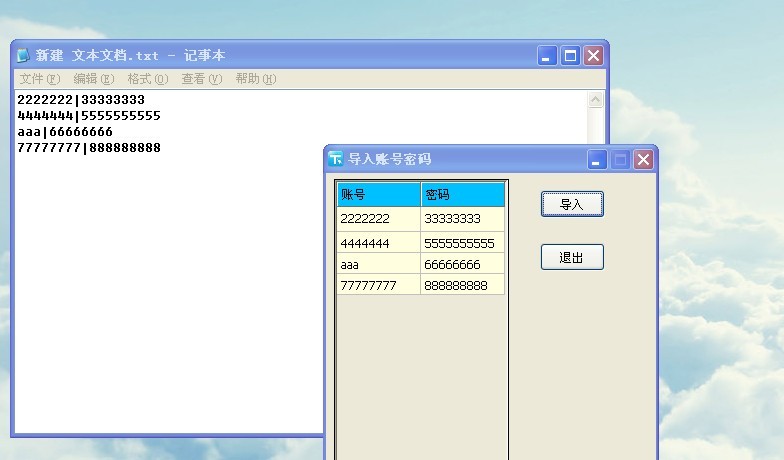Maximize the Notepad window
The height and width of the screenshot is (460, 784).
(570, 56)
